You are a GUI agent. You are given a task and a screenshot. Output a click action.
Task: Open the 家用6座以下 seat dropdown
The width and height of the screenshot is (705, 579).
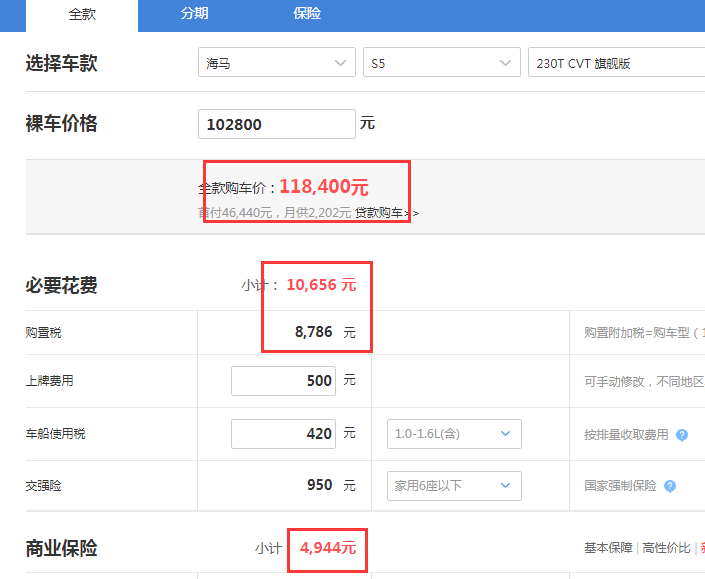pyautogui.click(x=454, y=486)
